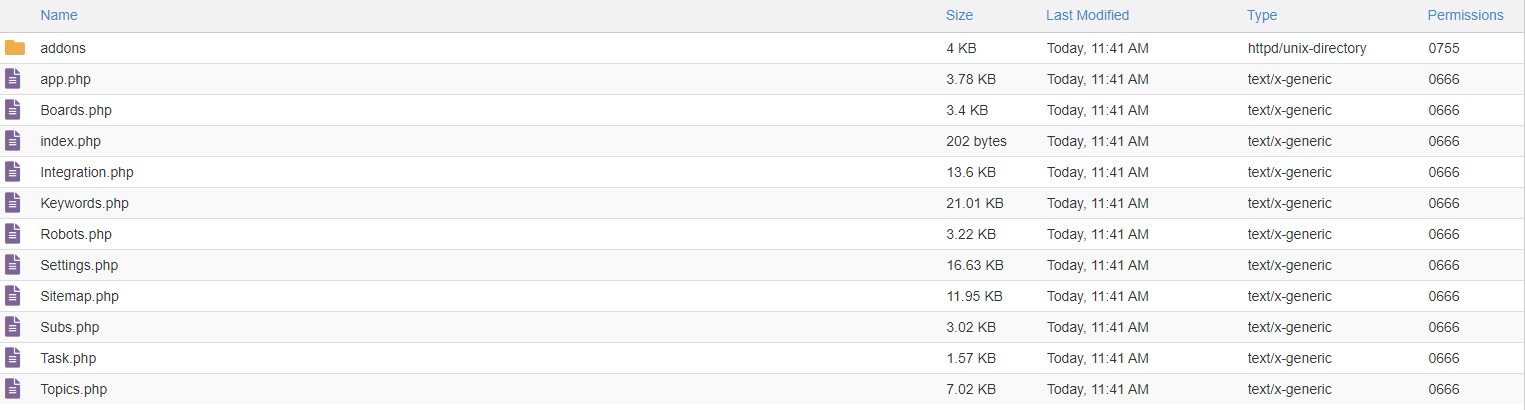
Task: Click the 0755 permissions of addons
Action: click(1444, 48)
